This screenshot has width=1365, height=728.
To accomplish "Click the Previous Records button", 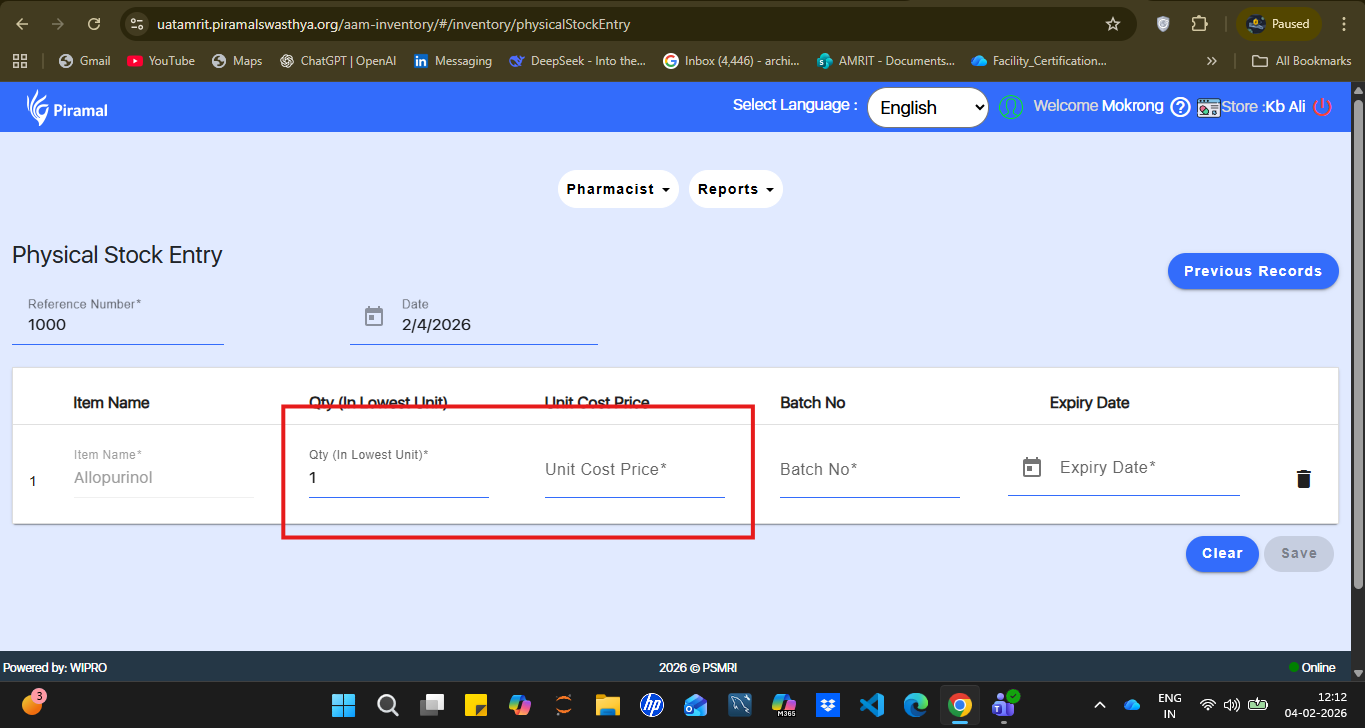I will pos(1252,271).
